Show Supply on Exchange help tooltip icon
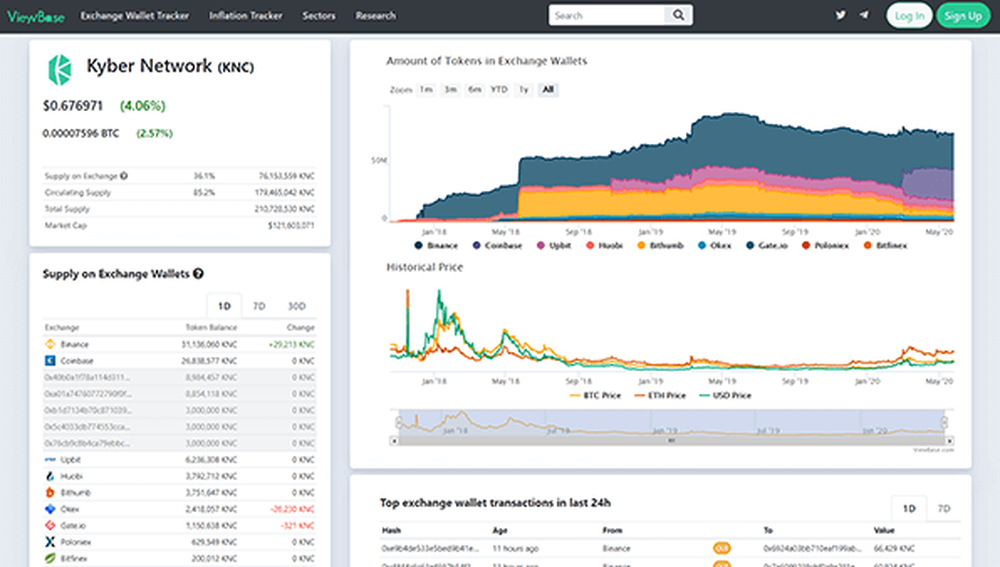 pyautogui.click(x=124, y=176)
